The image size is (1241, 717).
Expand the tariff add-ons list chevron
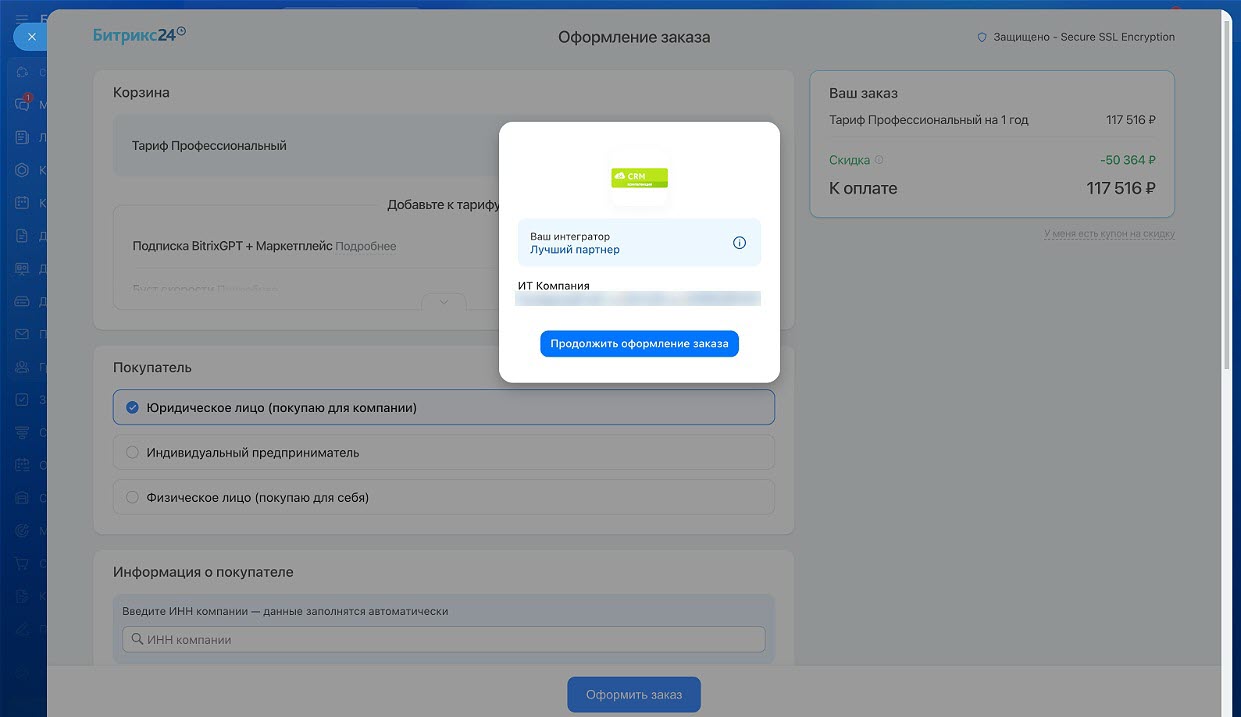(444, 301)
